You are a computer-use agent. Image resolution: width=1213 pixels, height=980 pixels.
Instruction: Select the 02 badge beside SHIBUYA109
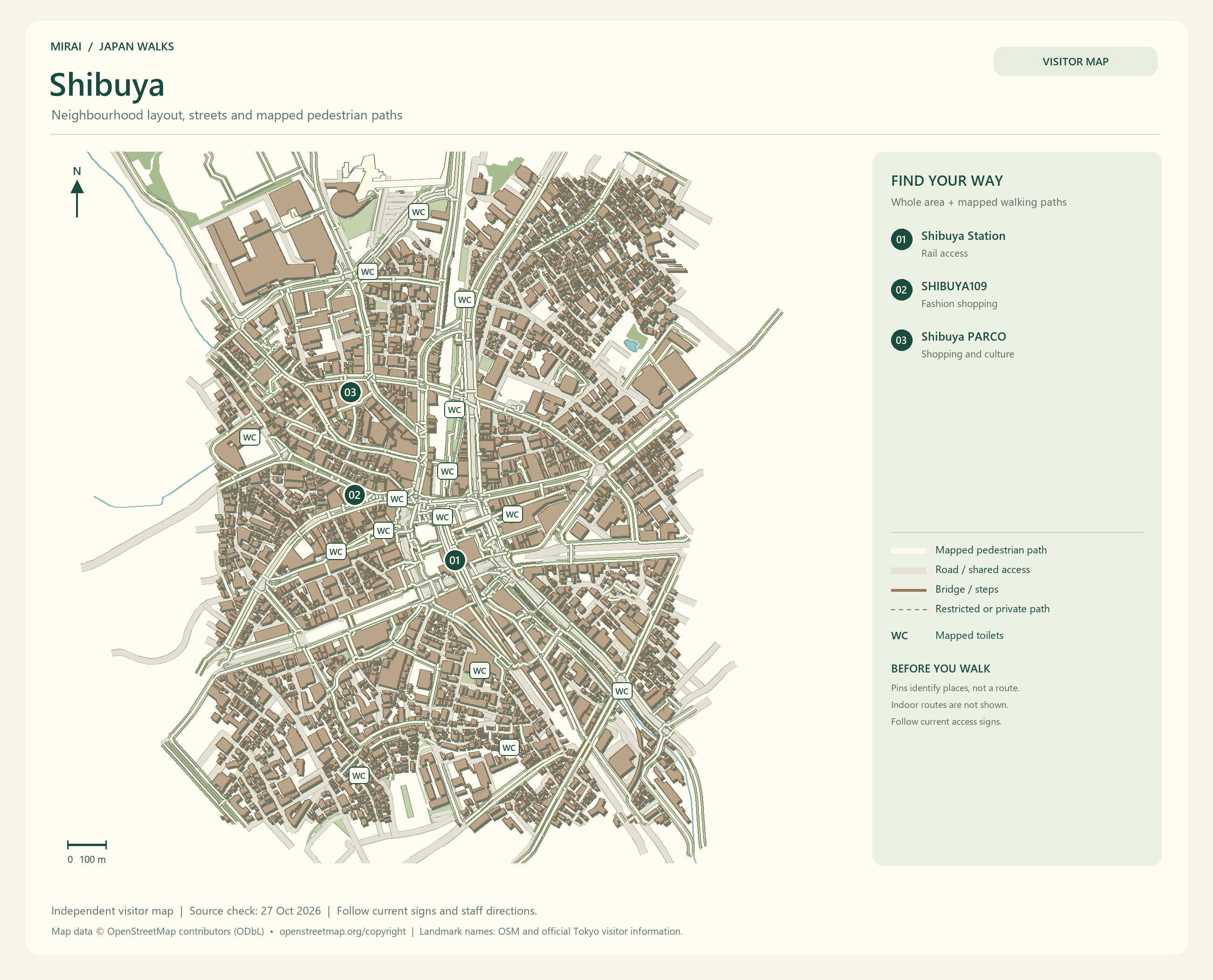tap(901, 290)
